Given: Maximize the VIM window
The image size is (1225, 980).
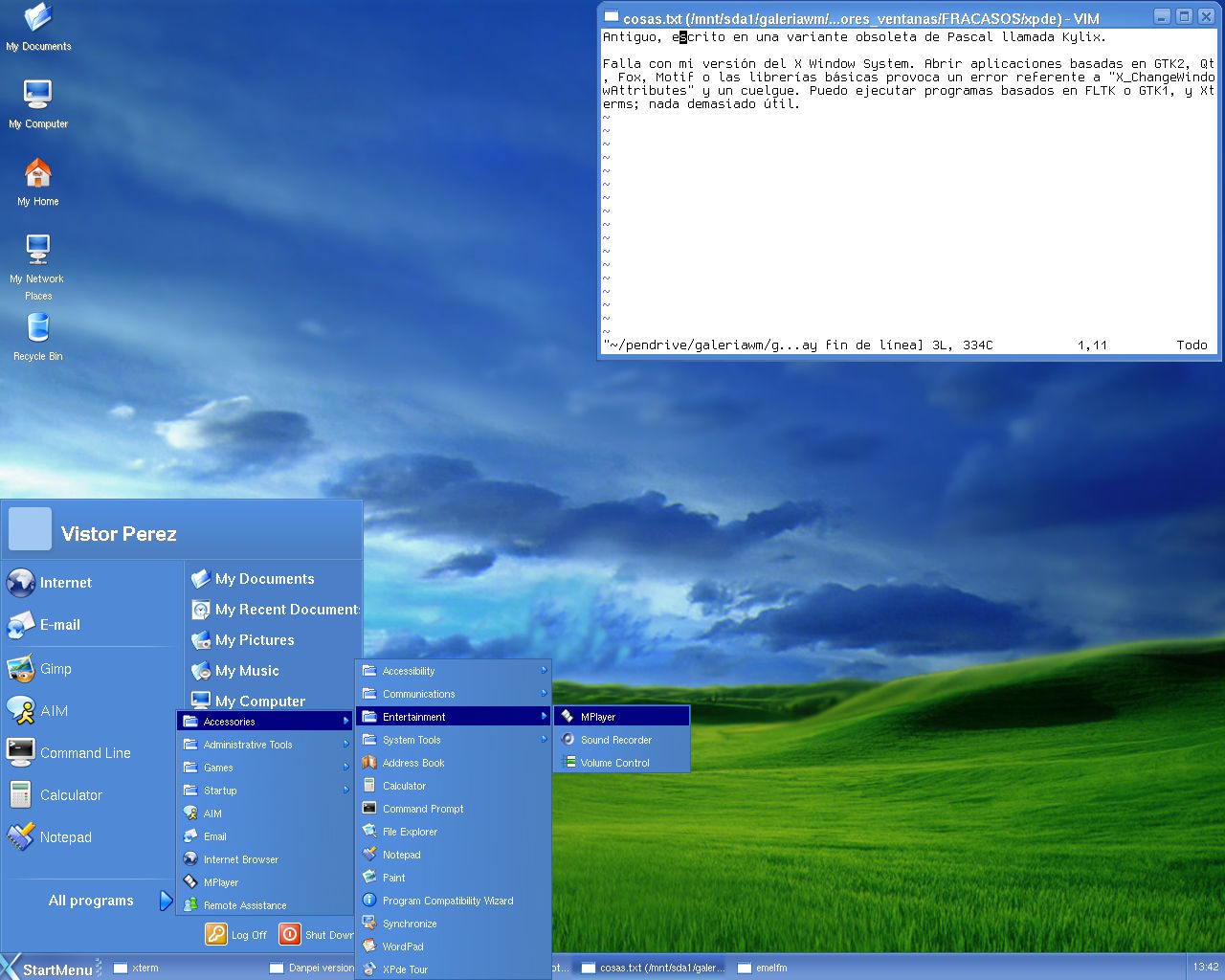Looking at the screenshot, I should point(1184,16).
